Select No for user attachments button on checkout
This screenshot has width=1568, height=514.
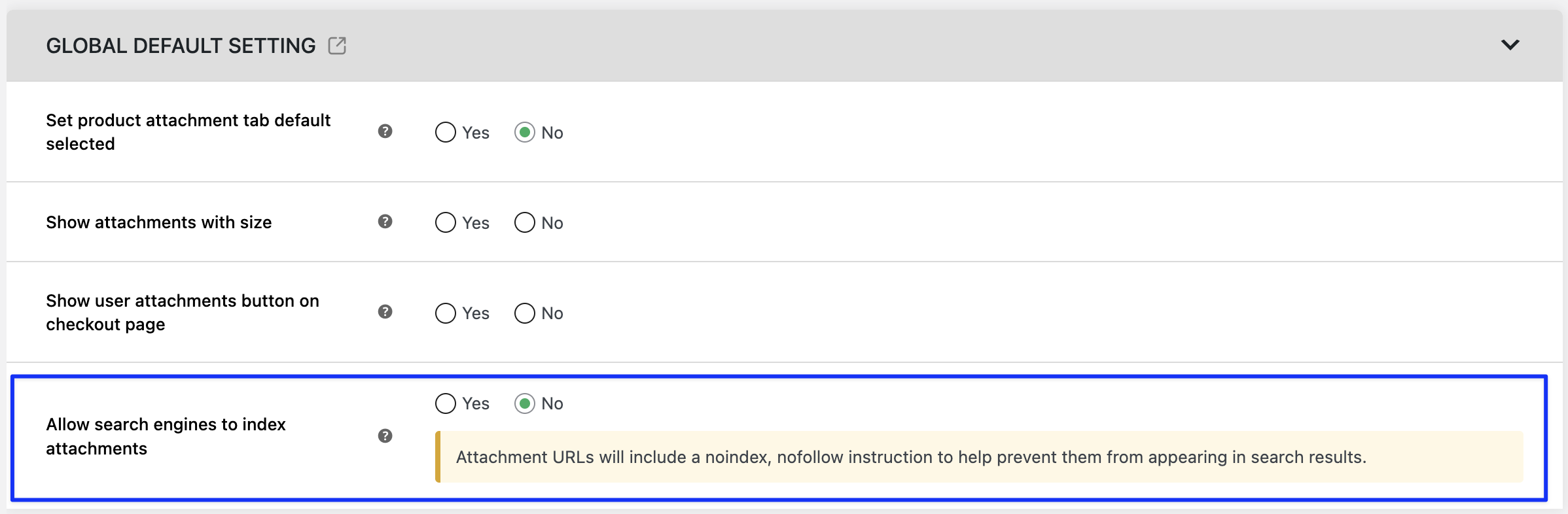pos(525,313)
